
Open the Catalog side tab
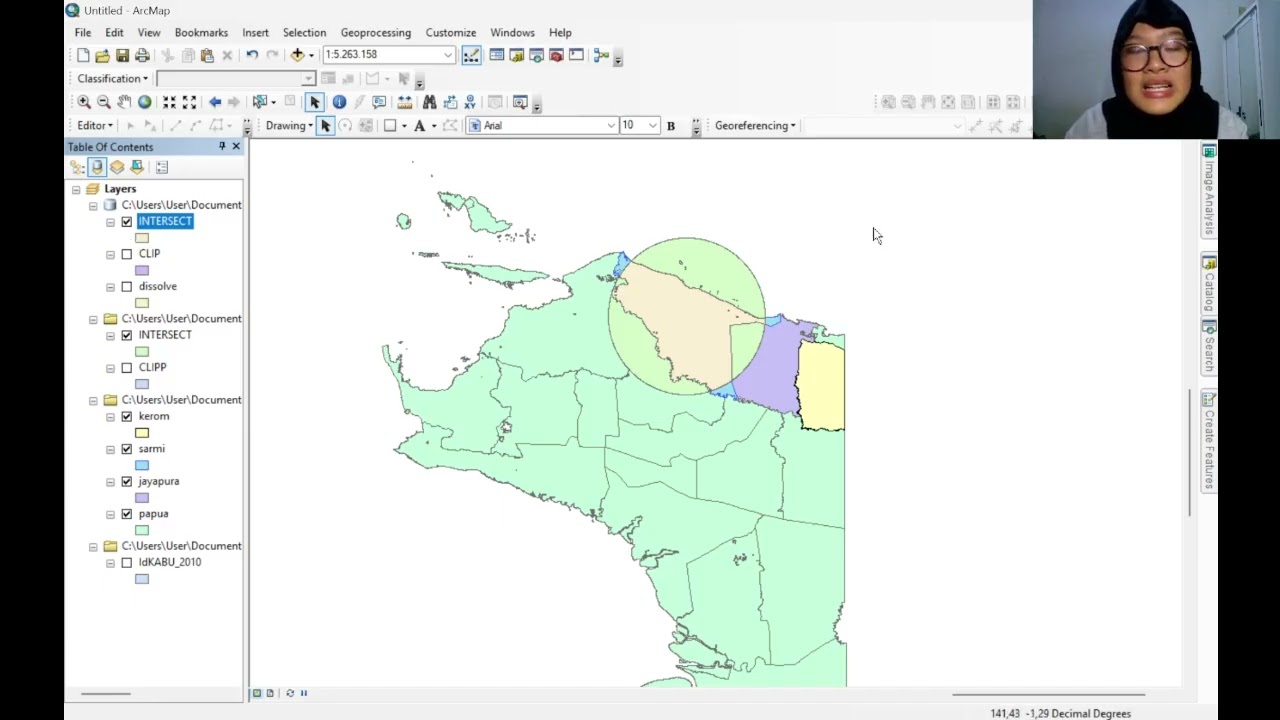(1209, 285)
